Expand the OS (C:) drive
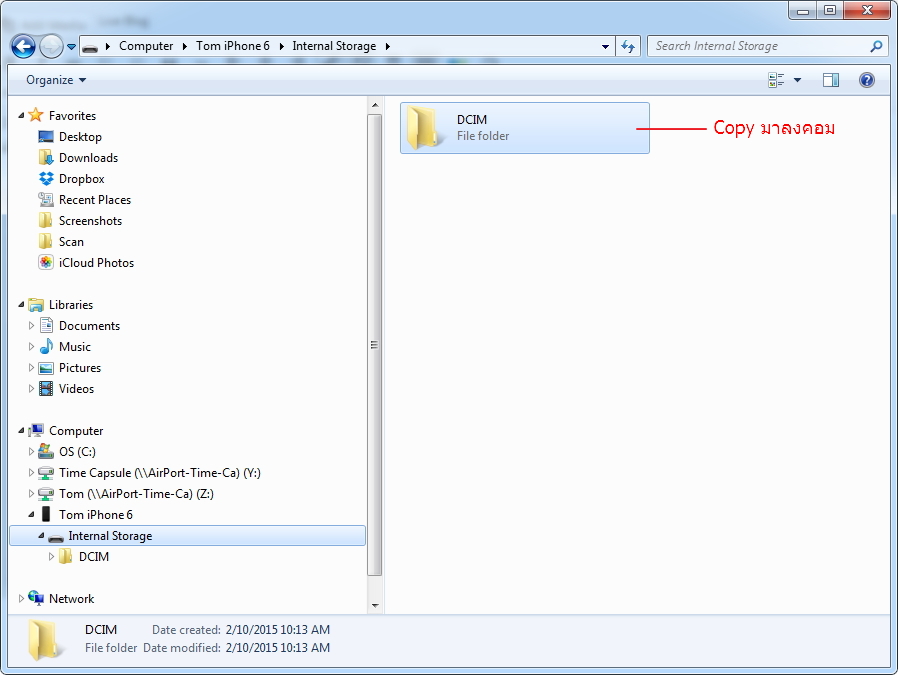The image size is (898, 675). (x=31, y=452)
